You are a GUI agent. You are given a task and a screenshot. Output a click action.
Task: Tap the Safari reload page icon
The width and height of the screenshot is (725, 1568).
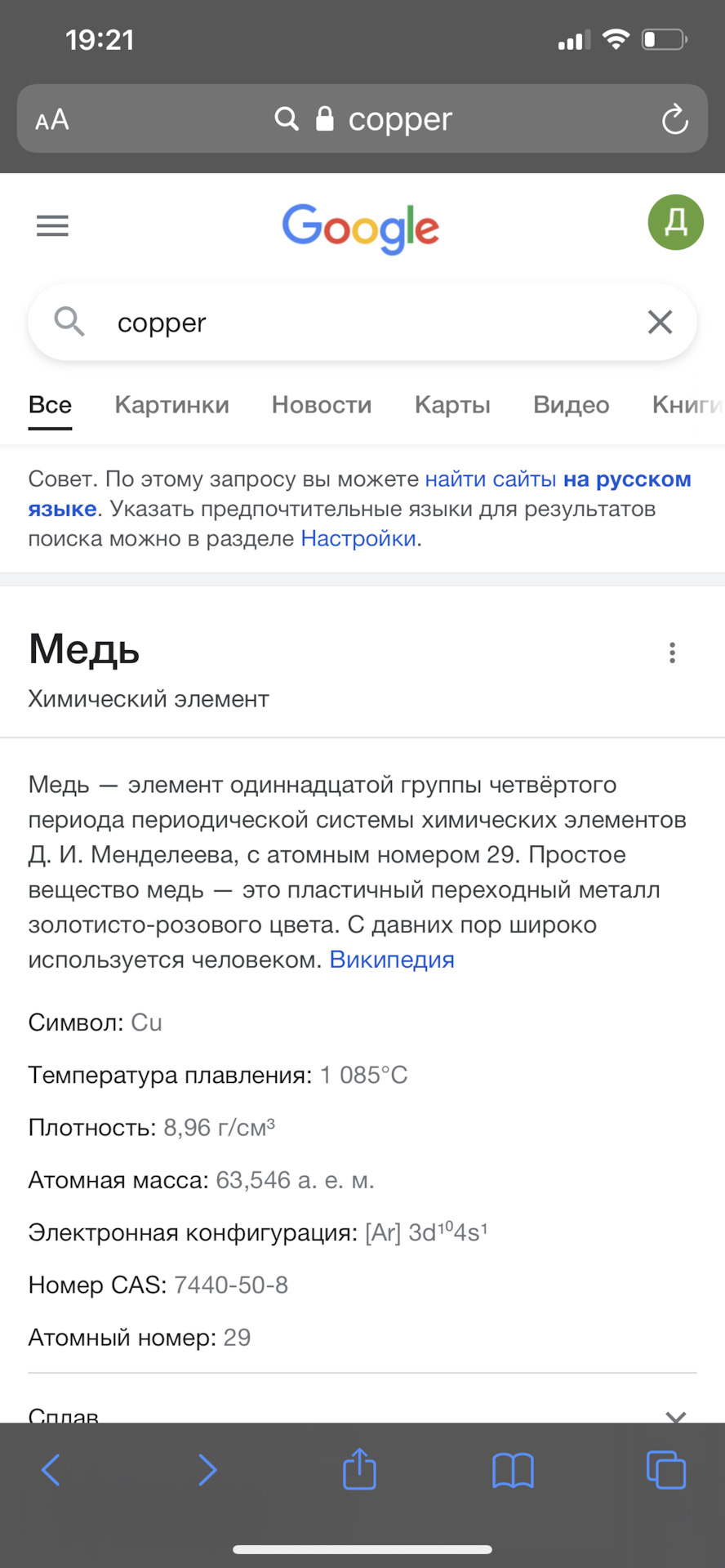674,119
